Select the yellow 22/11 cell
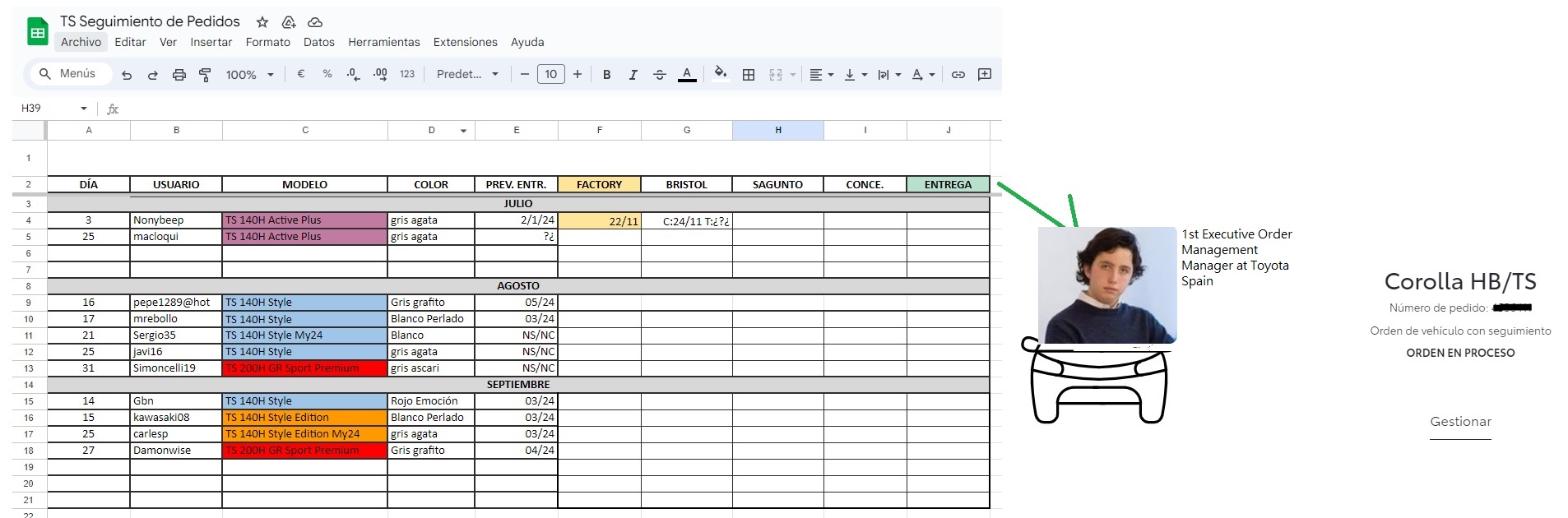Screen dimensions: 1568x518 click(600, 220)
